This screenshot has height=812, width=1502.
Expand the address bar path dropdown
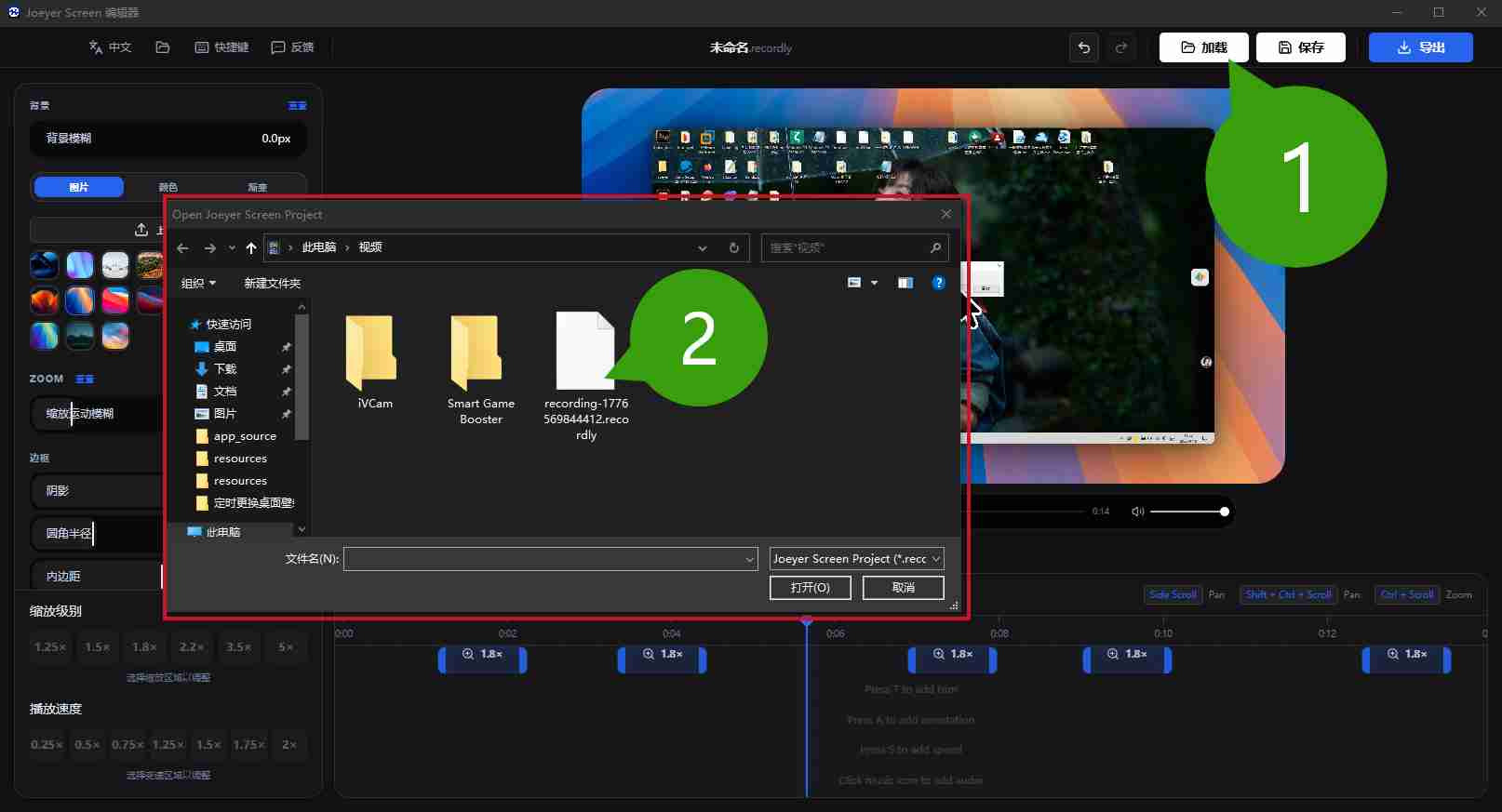pos(703,247)
